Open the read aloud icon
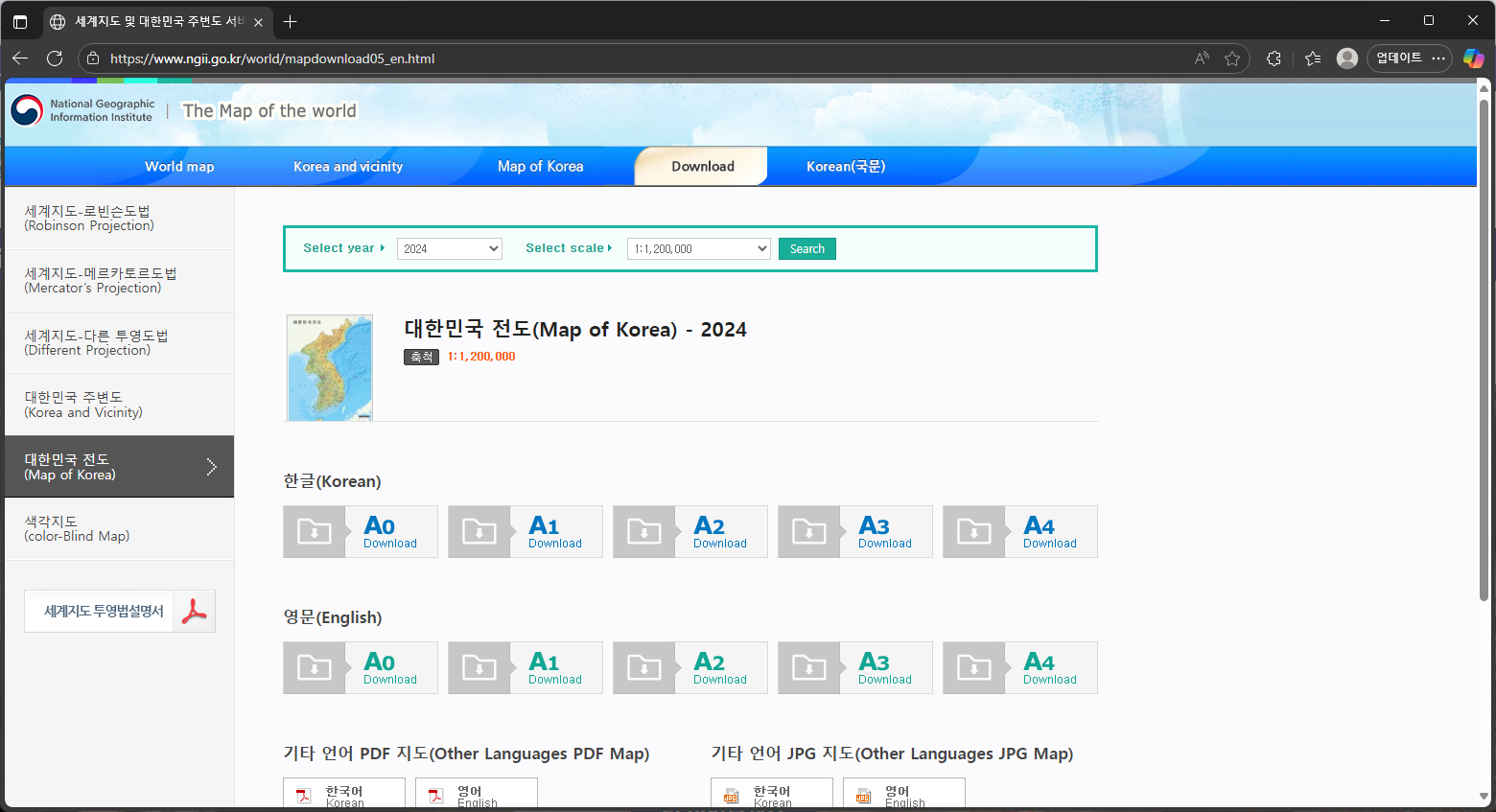This screenshot has height=812, width=1496. pyautogui.click(x=1202, y=58)
